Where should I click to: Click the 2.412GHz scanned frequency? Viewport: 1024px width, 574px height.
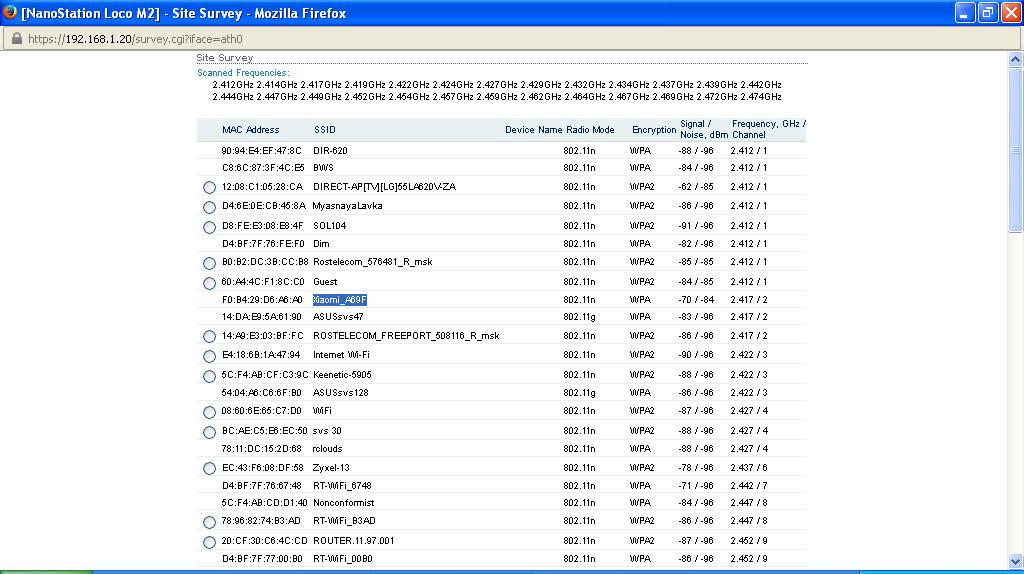[x=233, y=85]
